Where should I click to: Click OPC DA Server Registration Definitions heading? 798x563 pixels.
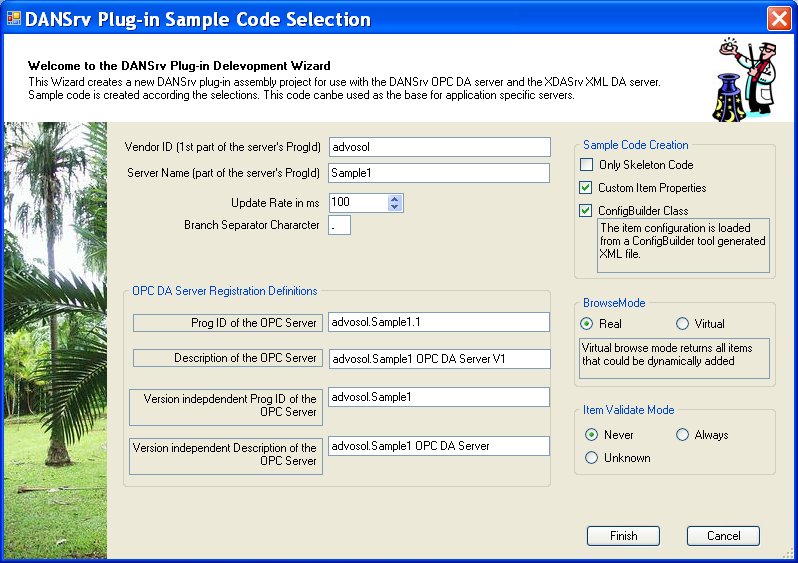pos(224,291)
